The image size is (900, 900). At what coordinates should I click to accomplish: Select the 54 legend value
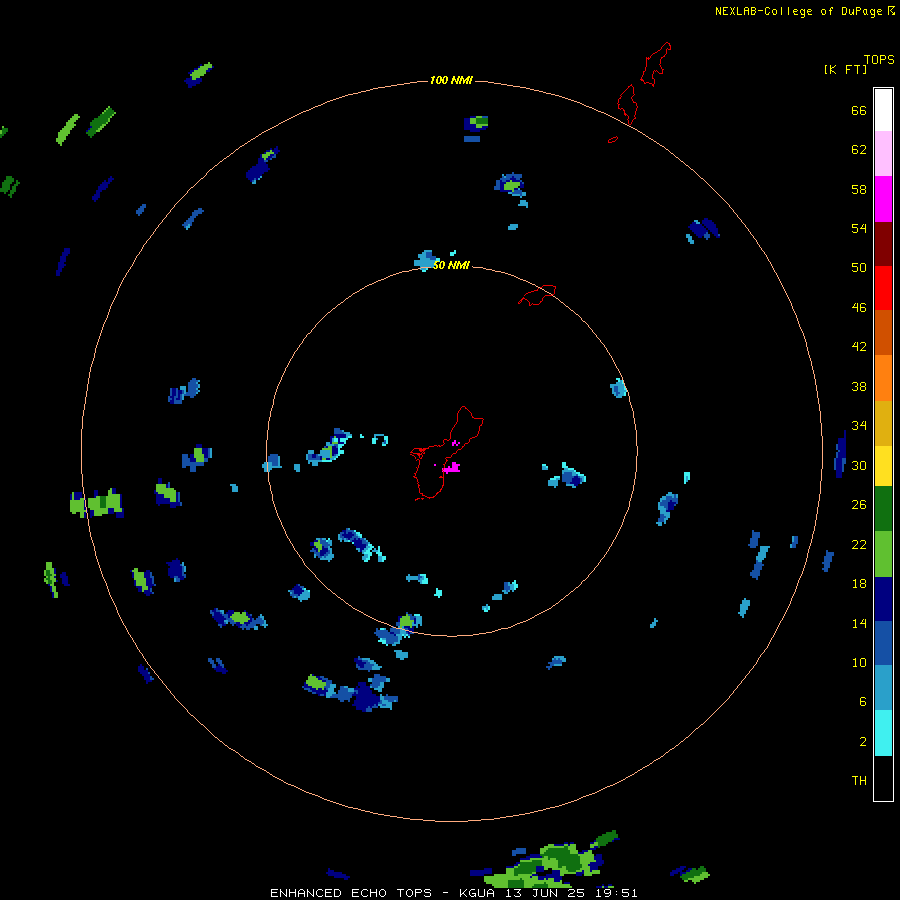(x=859, y=228)
